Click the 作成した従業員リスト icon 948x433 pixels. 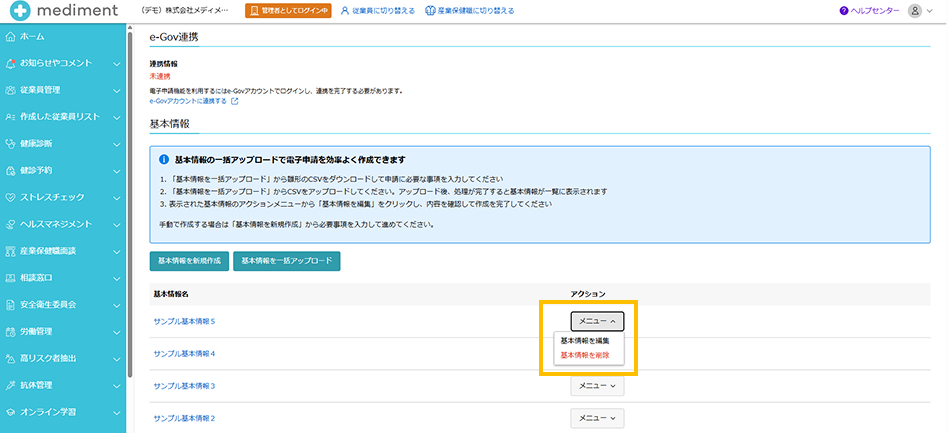point(10,117)
